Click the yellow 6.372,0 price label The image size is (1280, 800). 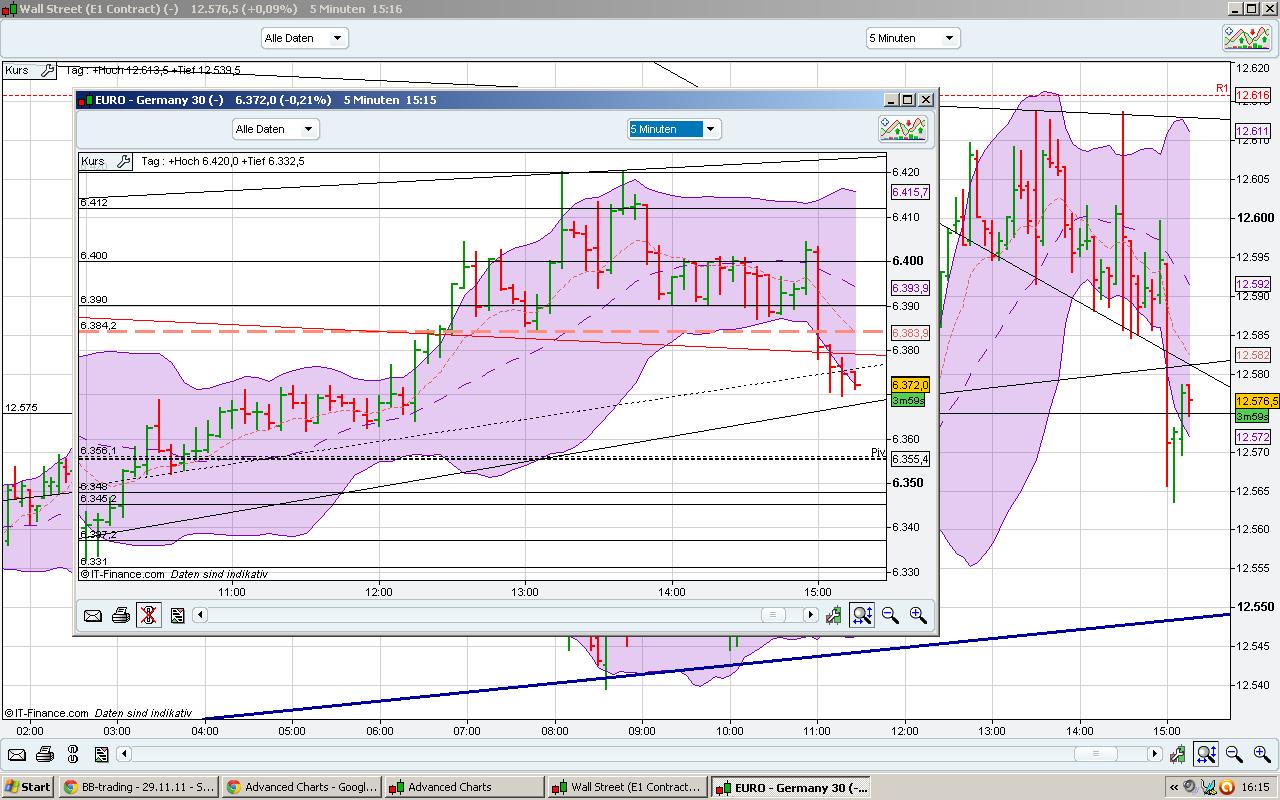910,384
